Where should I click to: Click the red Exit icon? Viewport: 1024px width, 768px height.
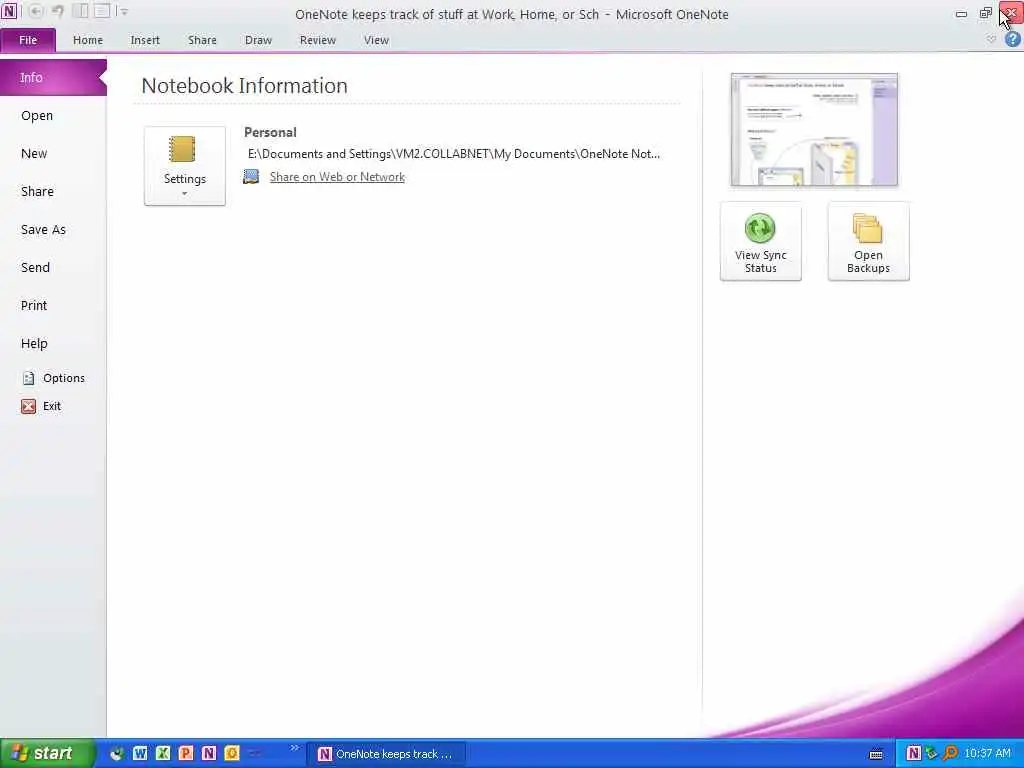(28, 406)
